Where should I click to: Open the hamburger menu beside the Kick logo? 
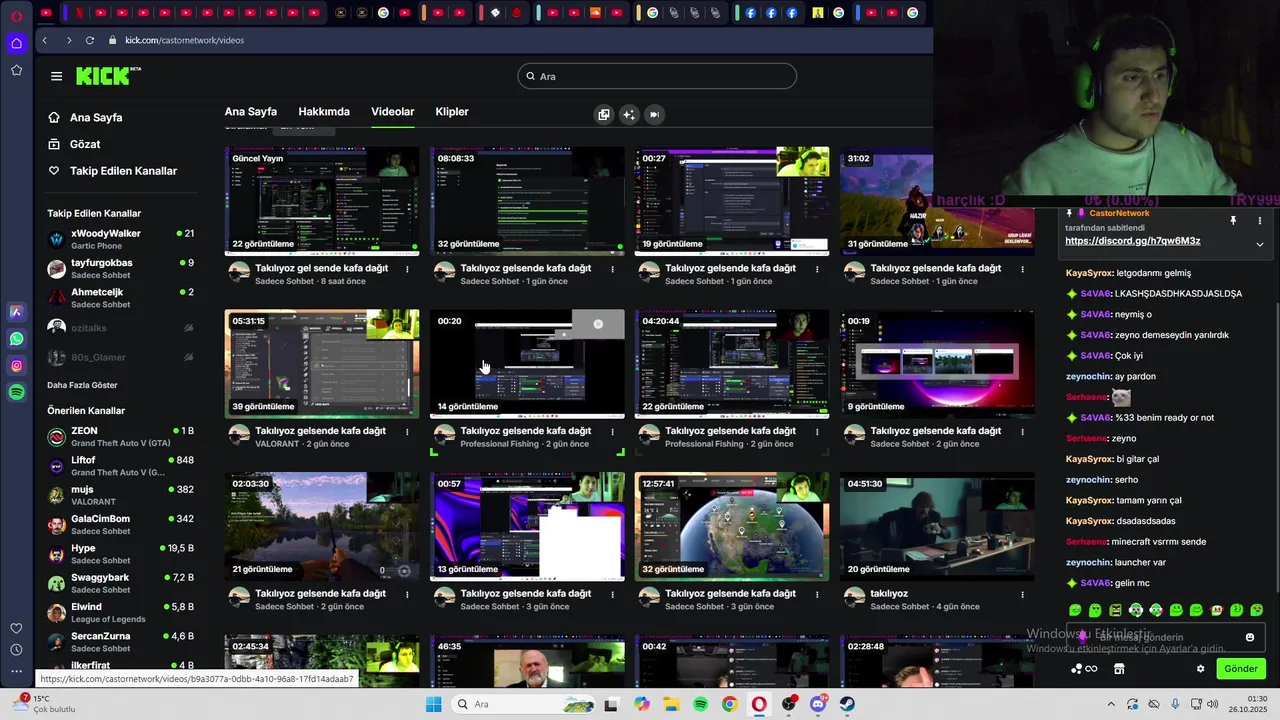point(56,76)
